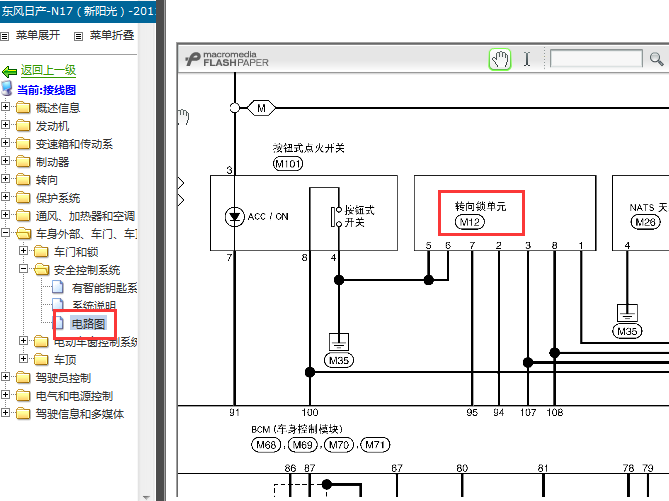
Task: Expand the 车门和锁 subfolder node
Action: click(x=23, y=250)
